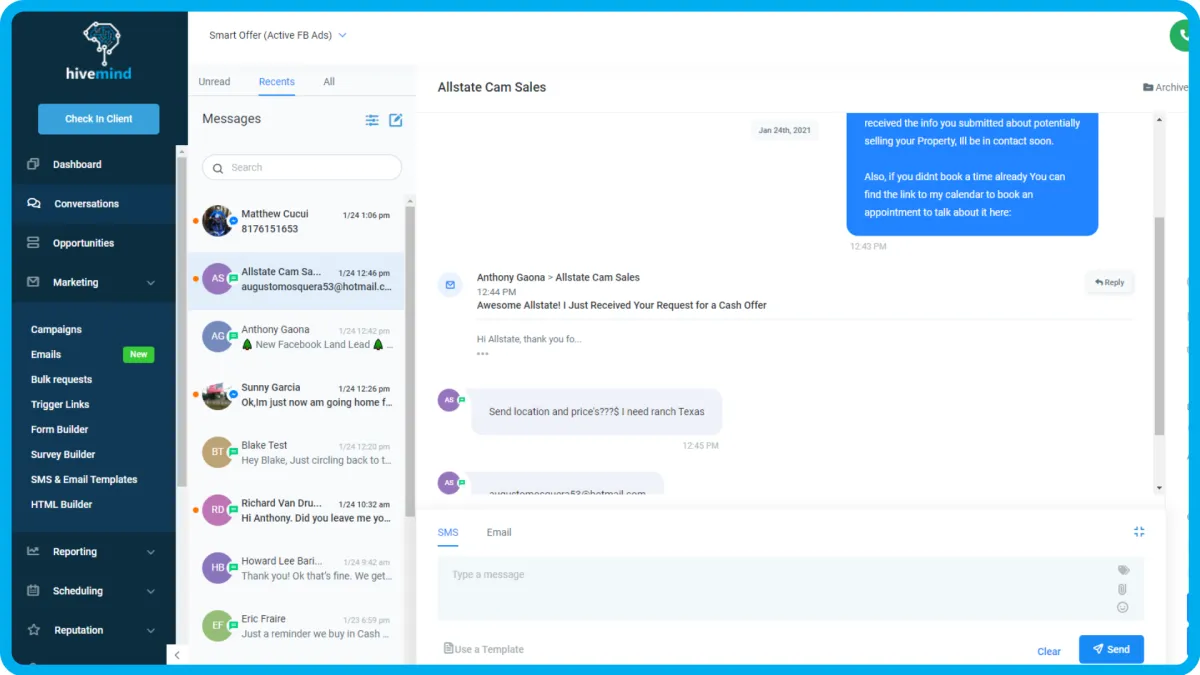Open Form Builder menu item

pos(60,429)
